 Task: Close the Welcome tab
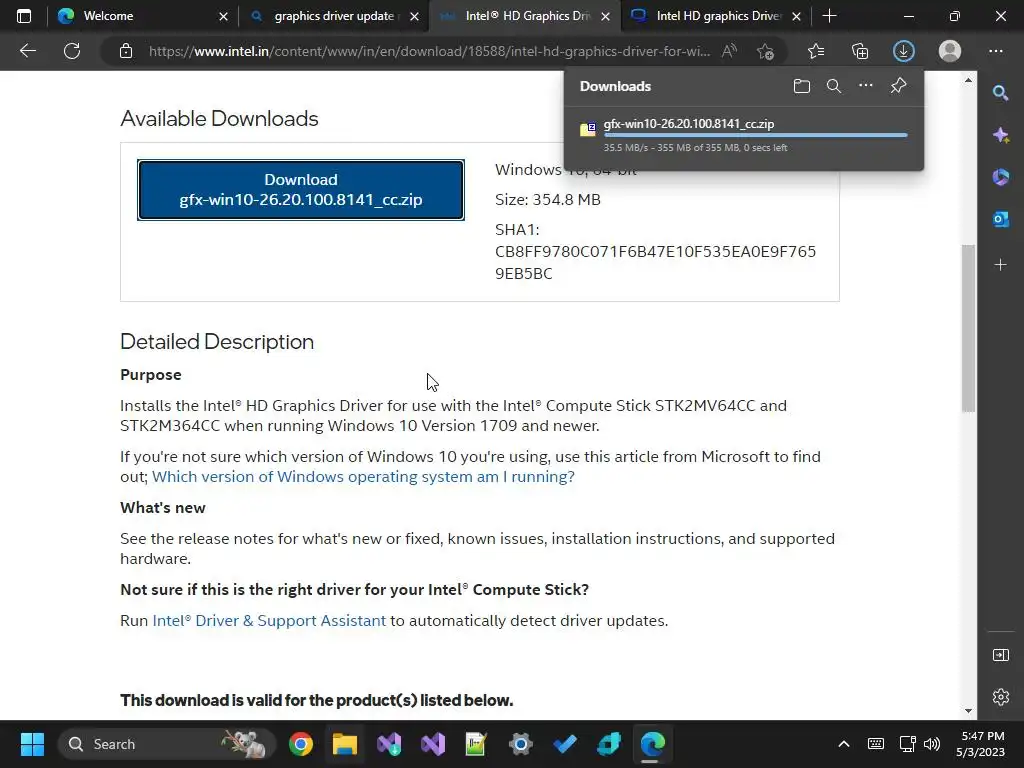point(223,16)
